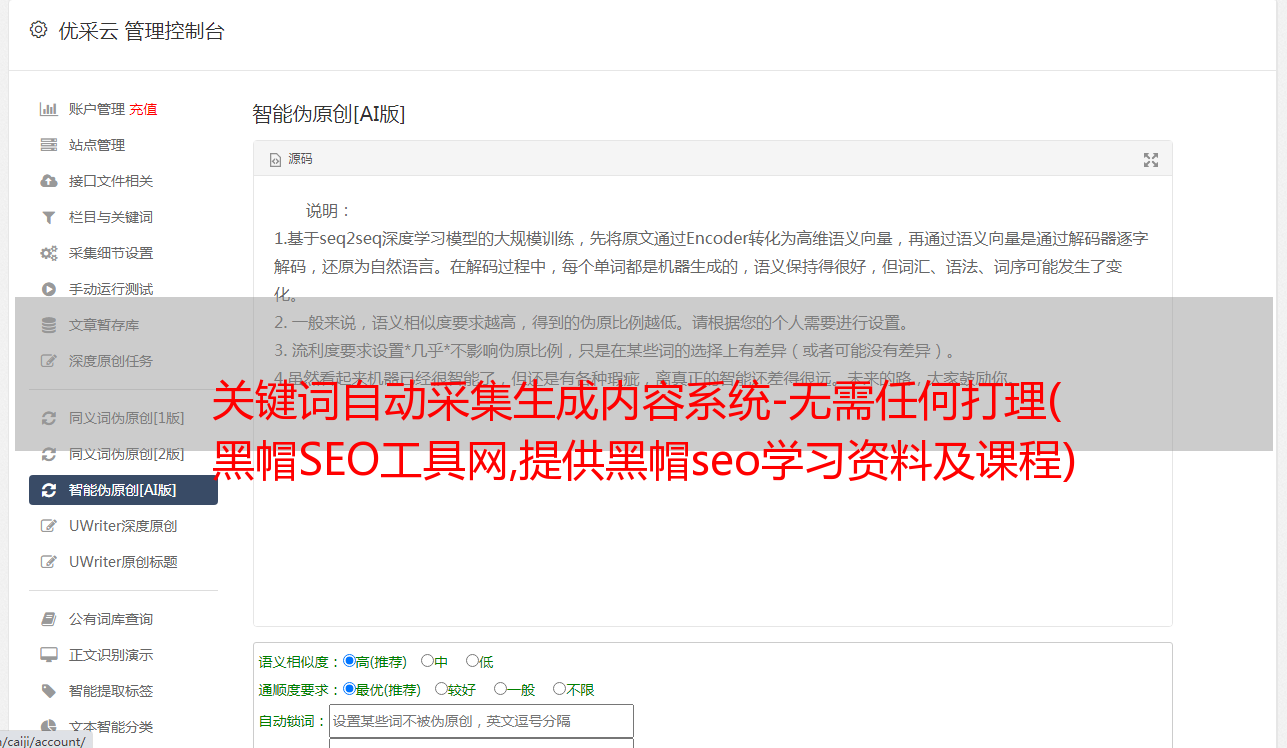Image resolution: width=1287 pixels, height=748 pixels.
Task: Click the 自动锁词 input field
Action: 481,720
